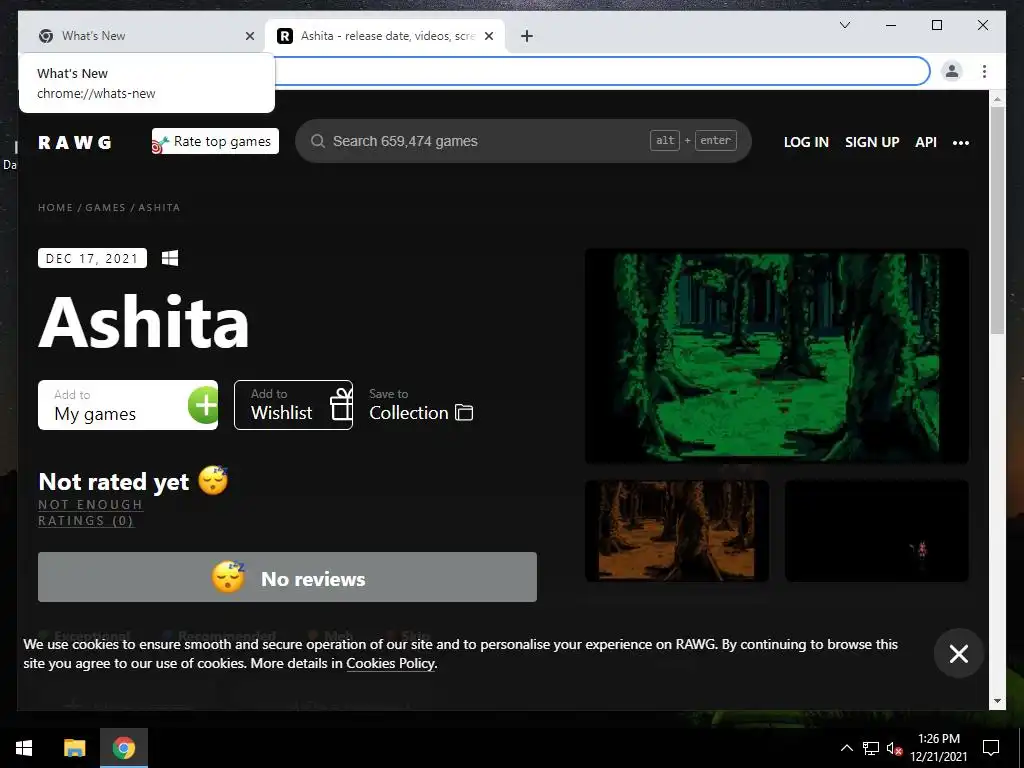Click the Chrome profile avatar icon
Screen dimensions: 1024x768
tap(952, 71)
